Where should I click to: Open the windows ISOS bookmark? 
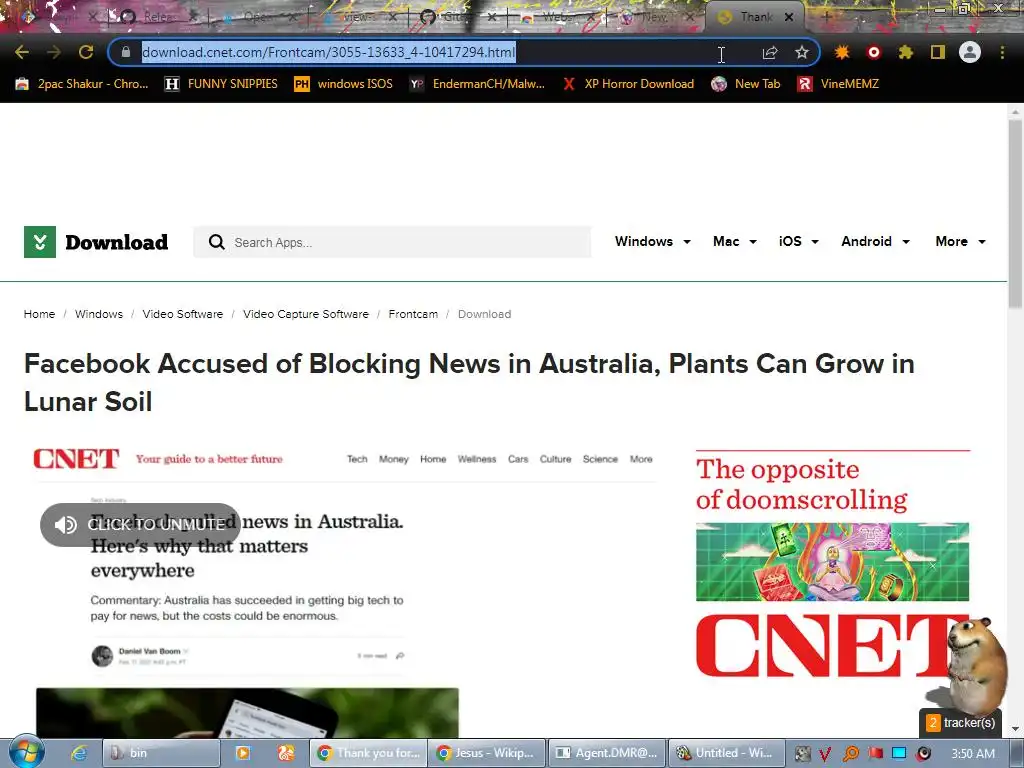[344, 84]
